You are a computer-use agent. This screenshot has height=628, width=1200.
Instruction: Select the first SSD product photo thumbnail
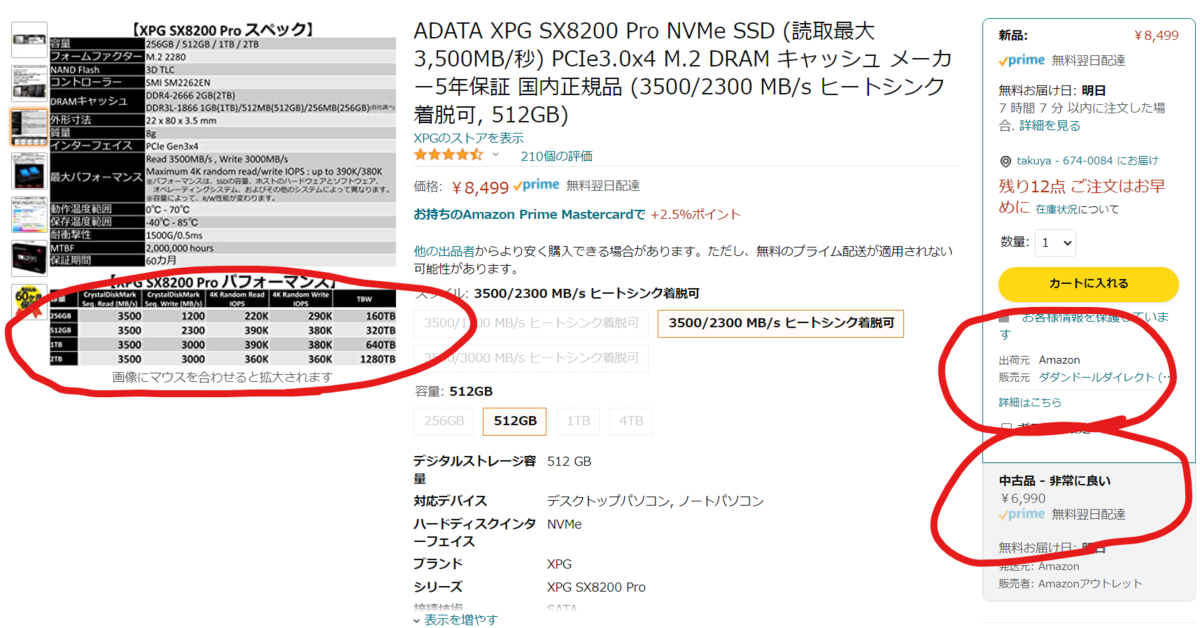tap(29, 39)
